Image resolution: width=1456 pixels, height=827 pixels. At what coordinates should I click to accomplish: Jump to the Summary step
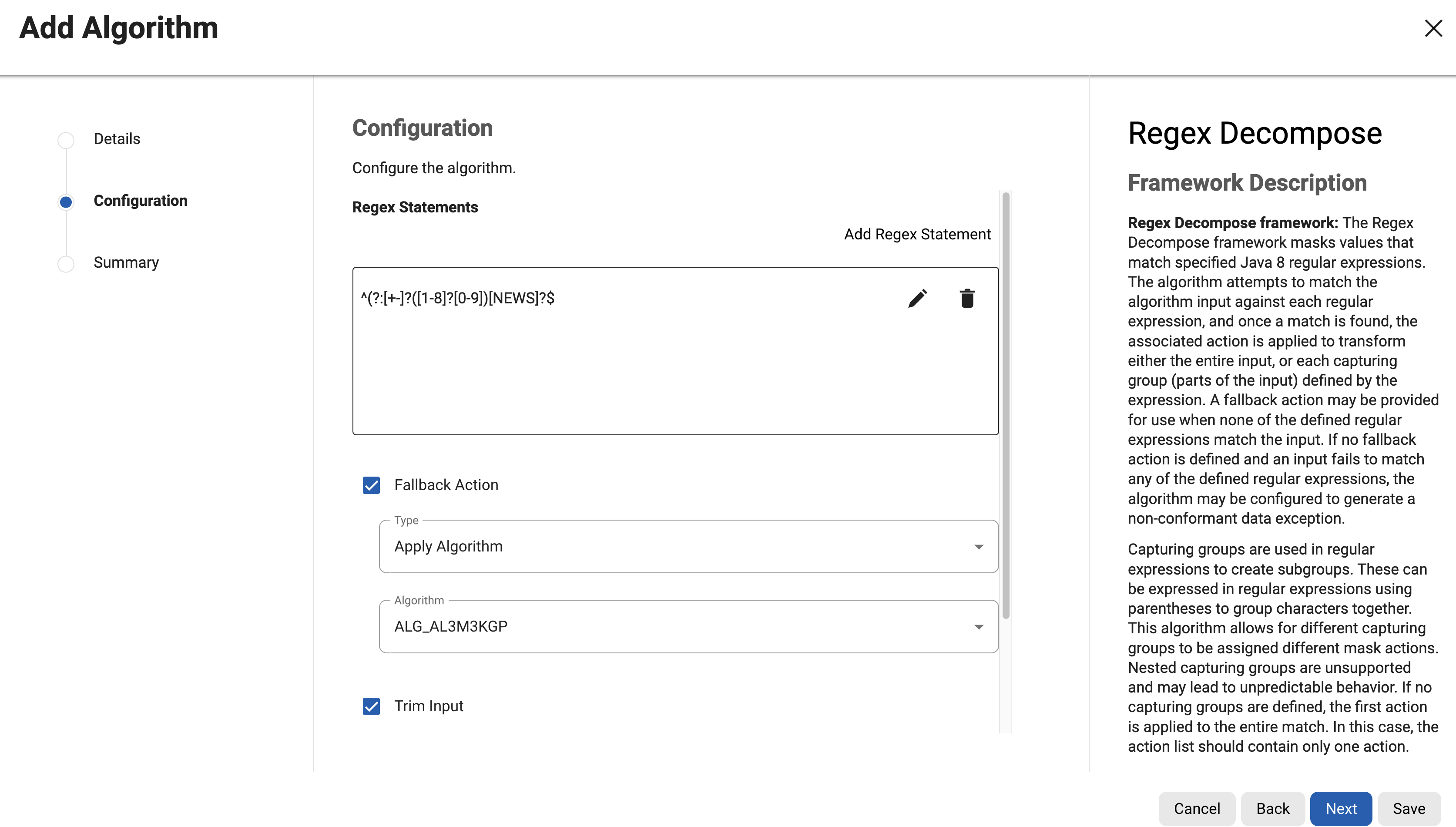tap(126, 263)
